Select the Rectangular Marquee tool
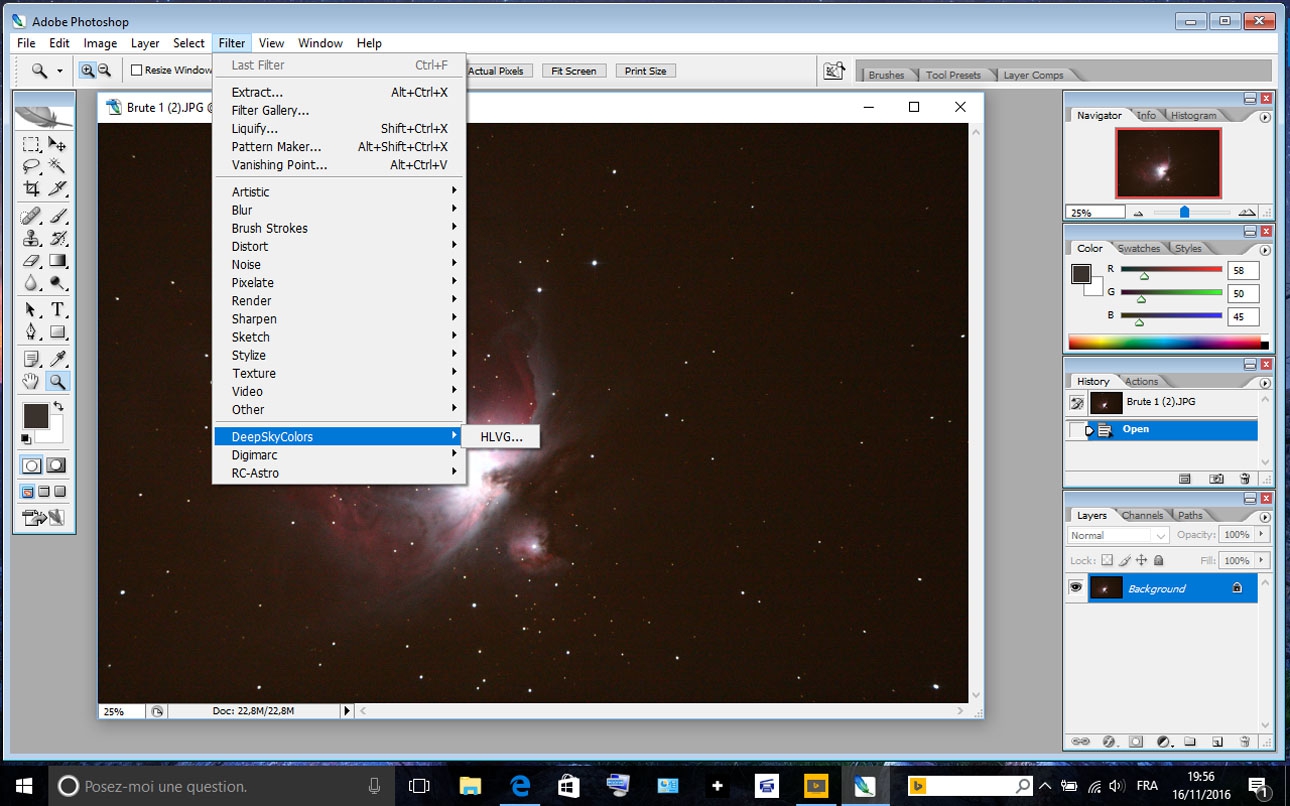1290x806 pixels. [x=31, y=145]
